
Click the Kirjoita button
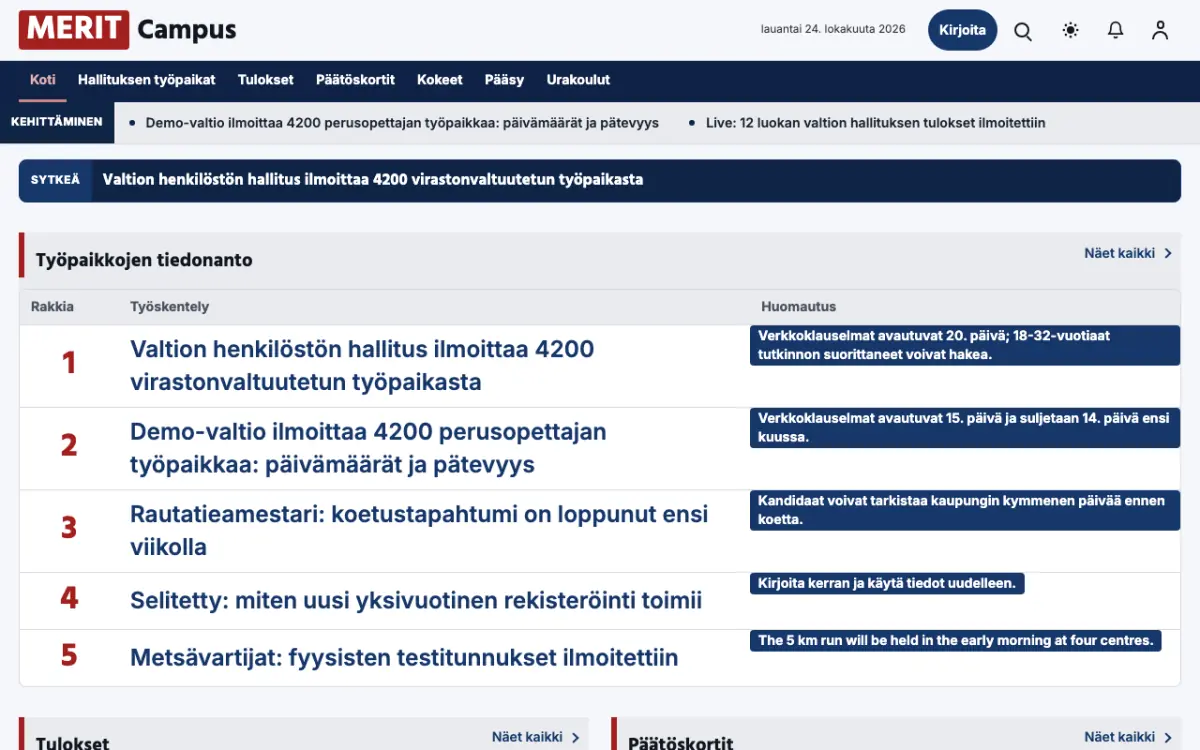pyautogui.click(x=962, y=30)
